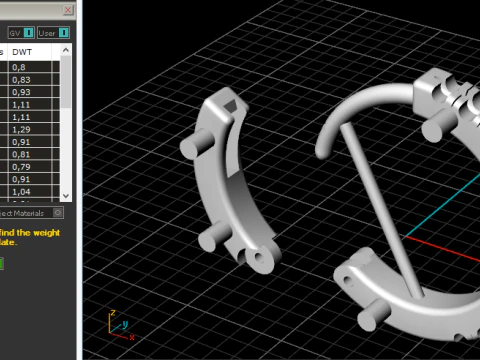The width and height of the screenshot is (480, 360).
Task: Toggle the GV switch
Action: 21,33
